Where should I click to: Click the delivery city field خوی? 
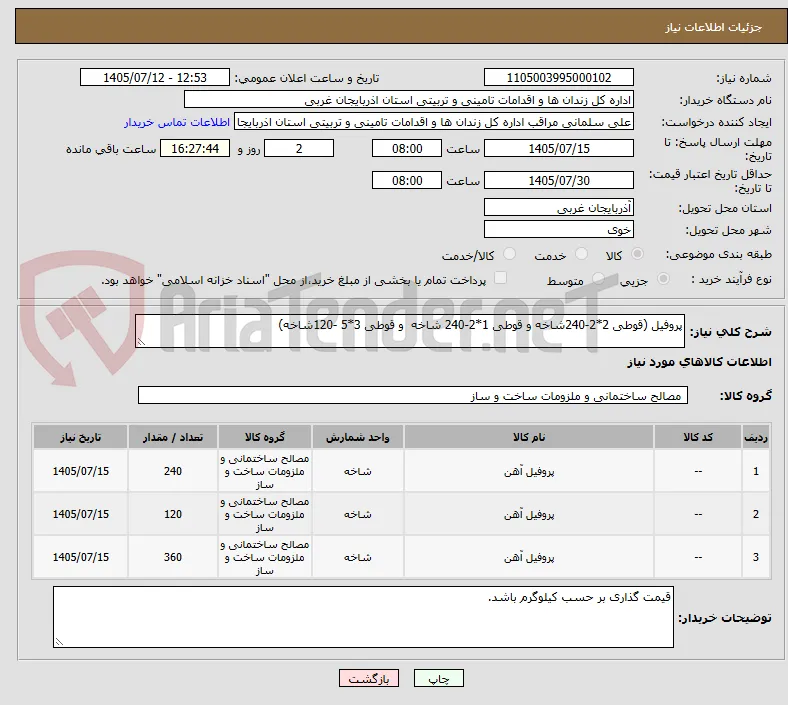point(558,229)
